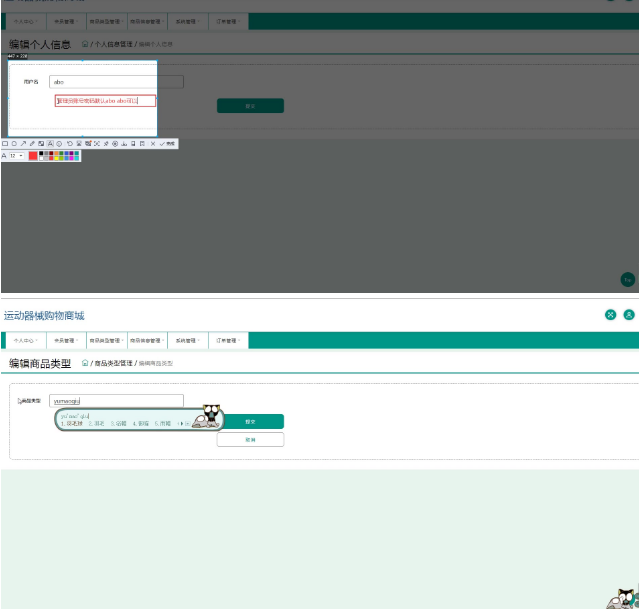
Task: Click the product type input field
Action: [116, 401]
